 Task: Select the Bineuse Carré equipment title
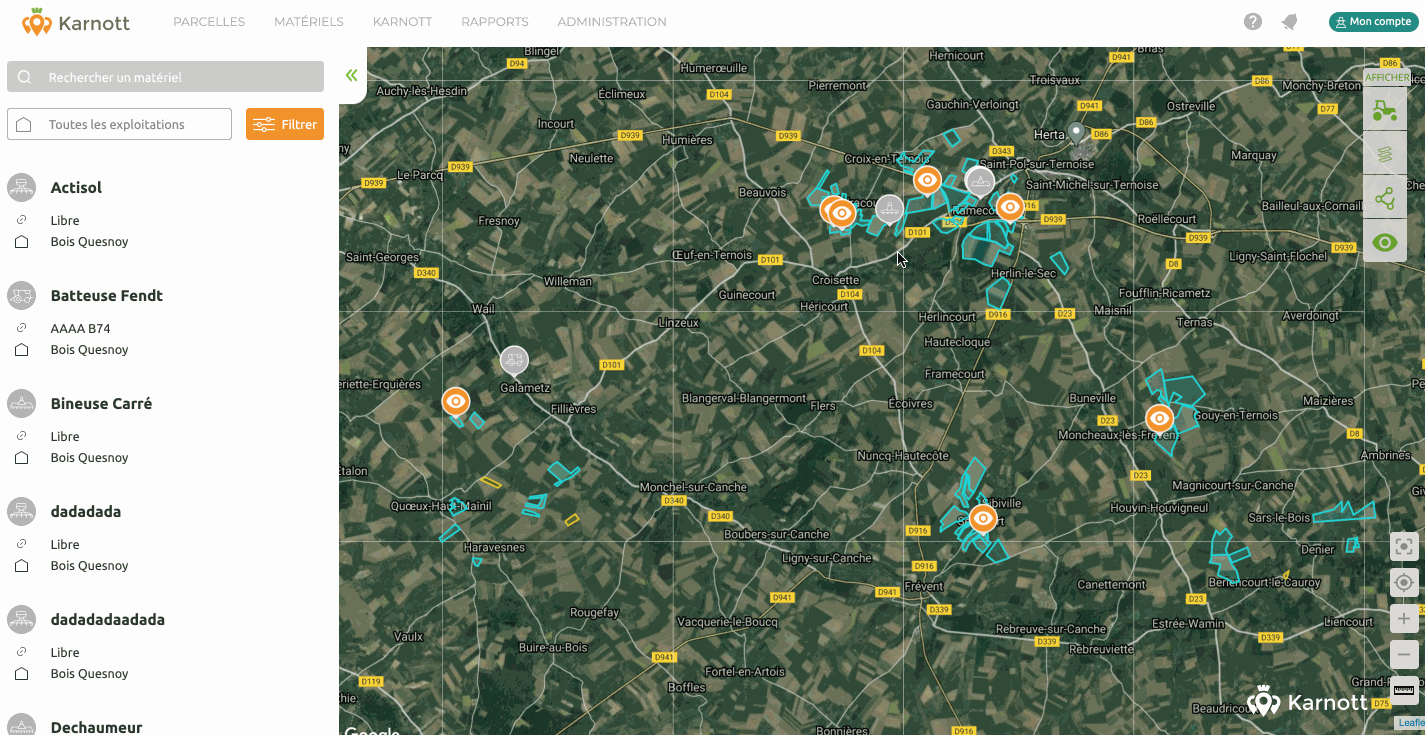(101, 404)
